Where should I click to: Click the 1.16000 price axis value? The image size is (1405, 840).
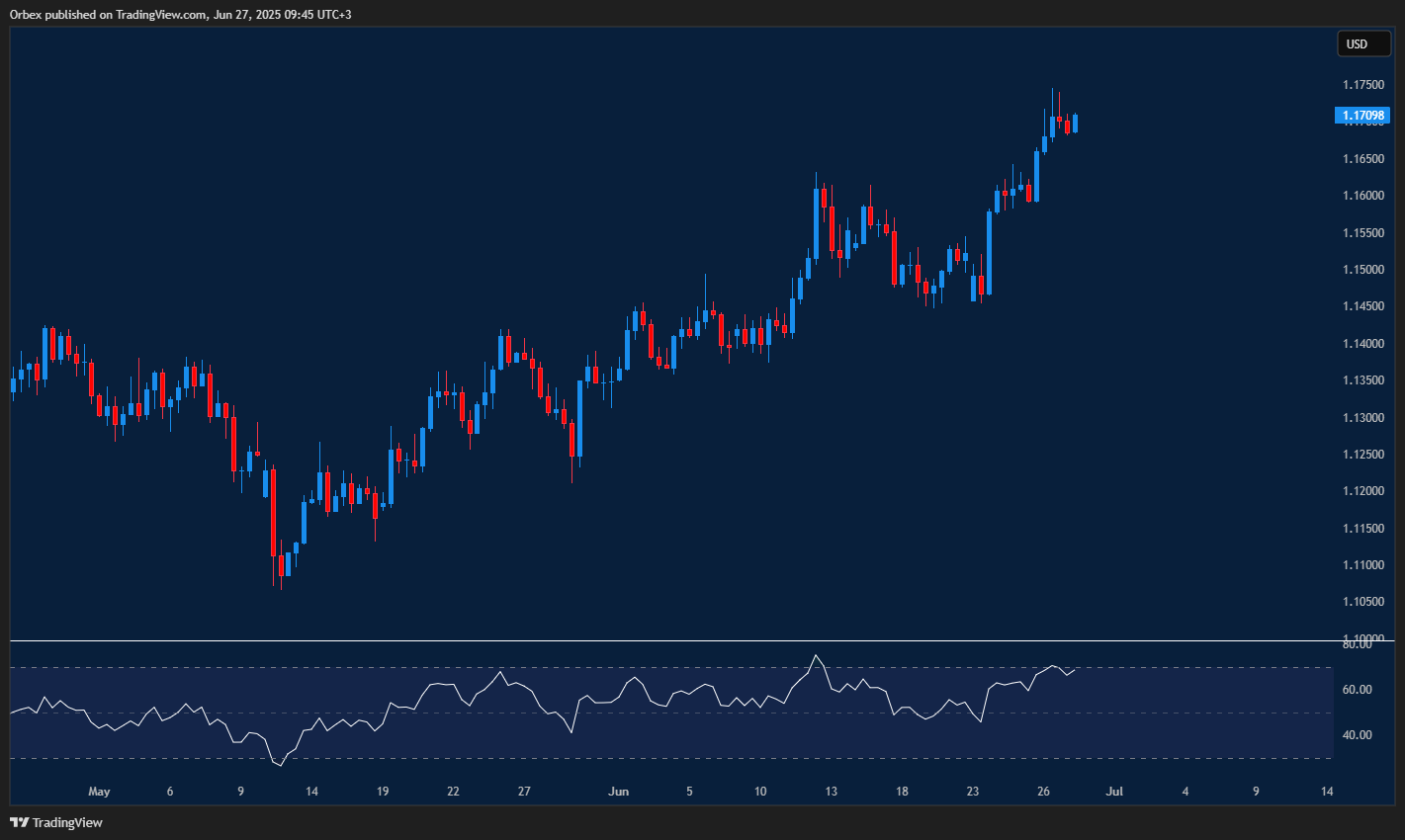1364,195
